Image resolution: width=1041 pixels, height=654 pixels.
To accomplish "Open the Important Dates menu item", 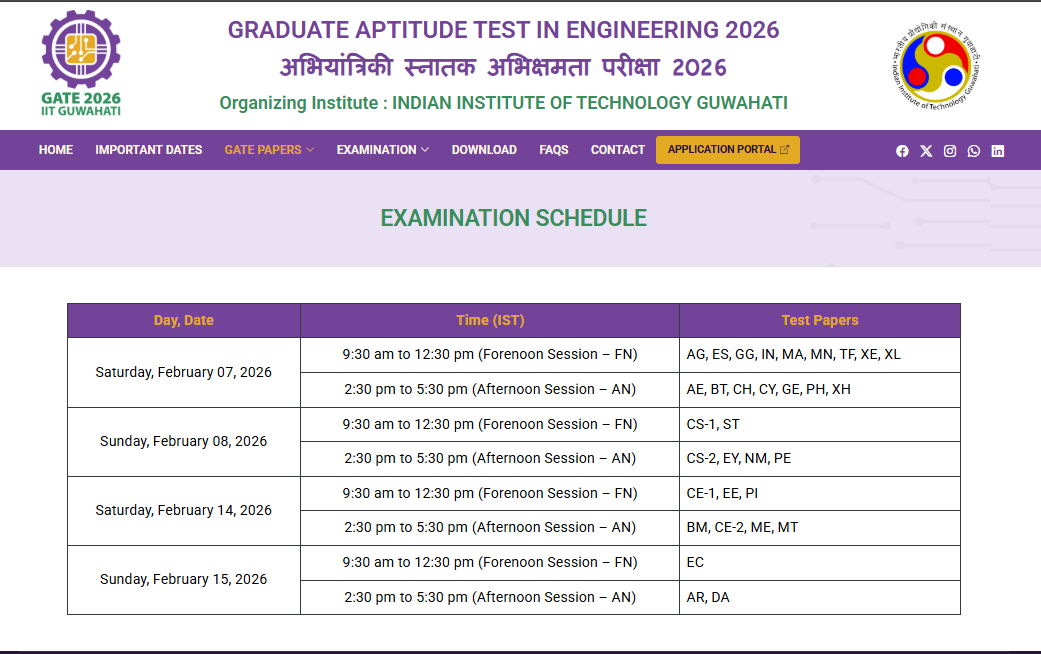I will [x=149, y=150].
